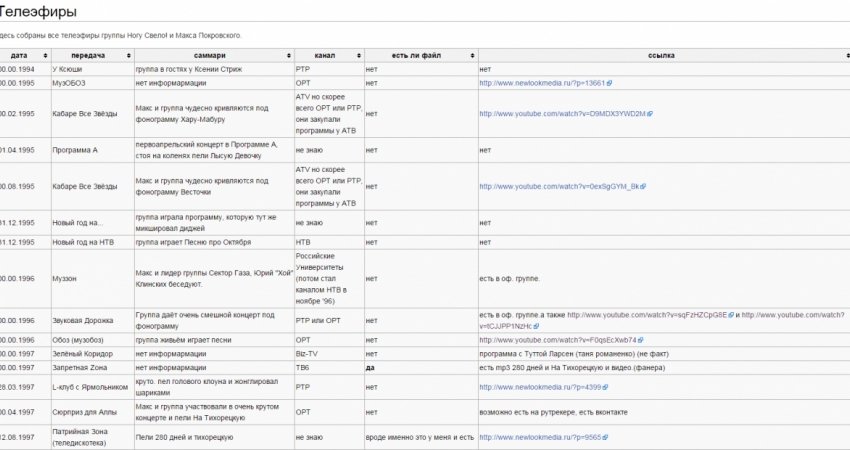The height and width of the screenshot is (450, 850).
Task: Click sort arrows in the «дата» column header
Action: [44, 55]
